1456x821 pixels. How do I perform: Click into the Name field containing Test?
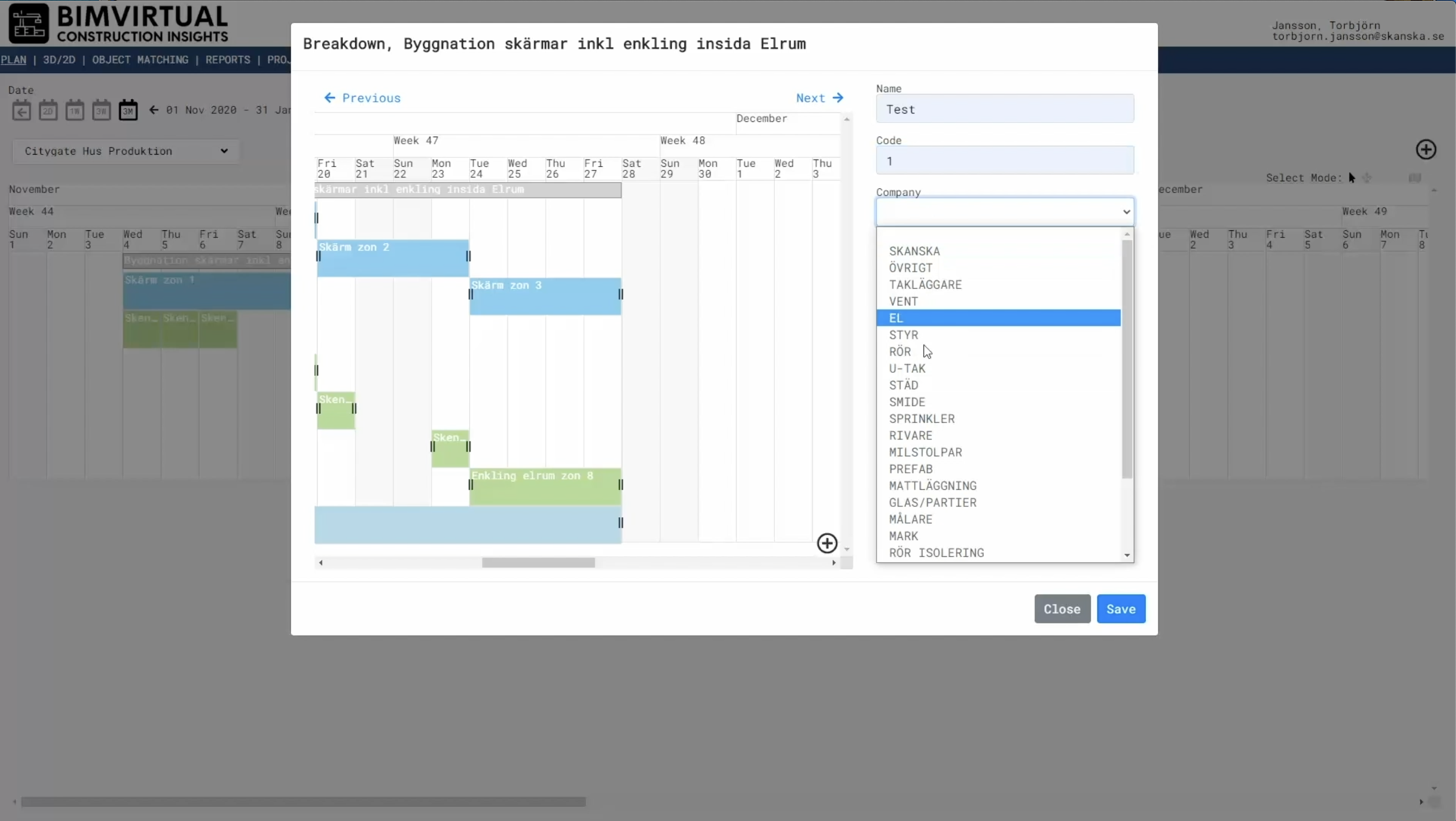[x=1004, y=109]
